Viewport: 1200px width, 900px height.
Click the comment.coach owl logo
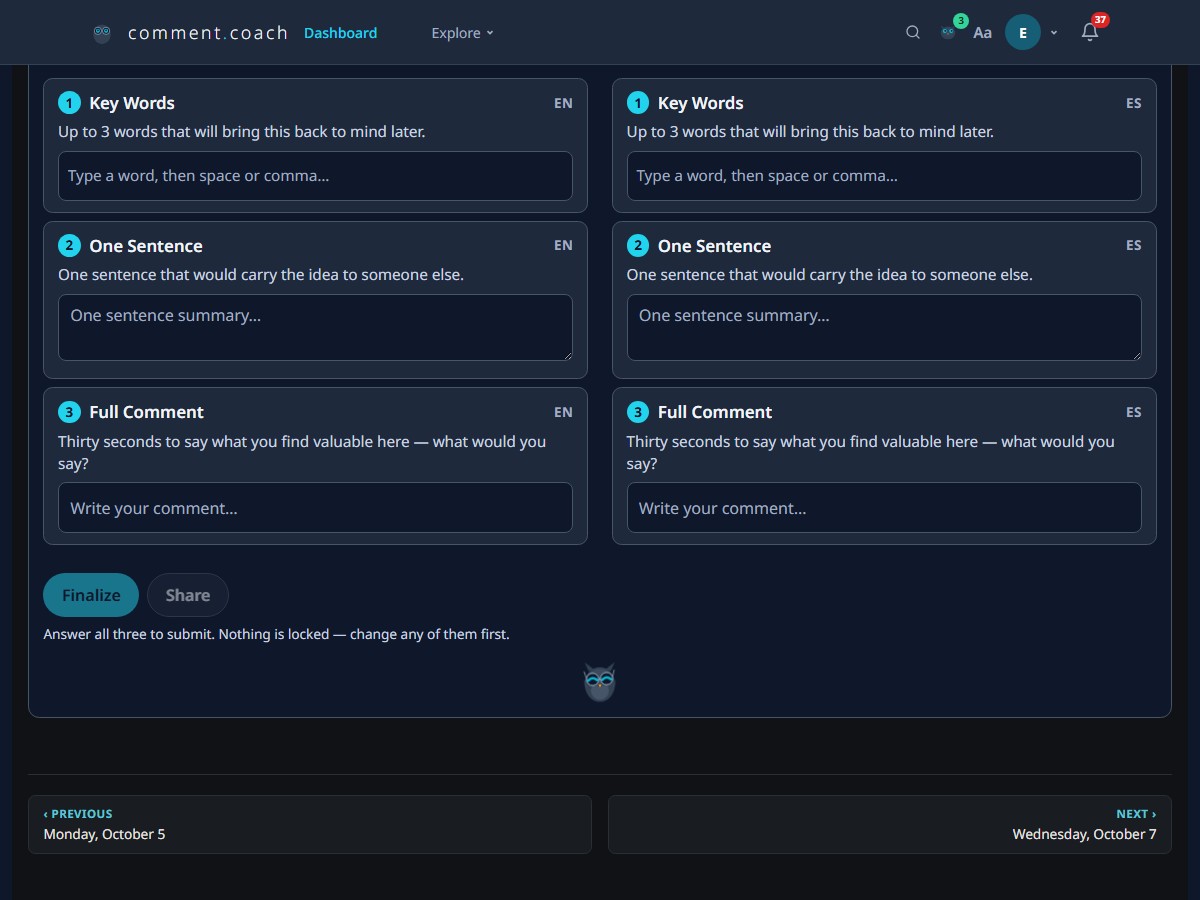point(102,33)
